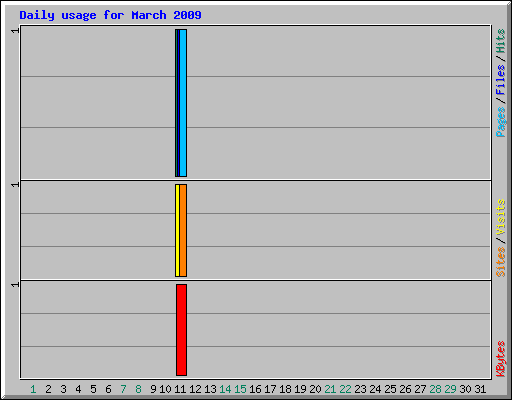Click day 12 on the x-axis

[x=195, y=389]
